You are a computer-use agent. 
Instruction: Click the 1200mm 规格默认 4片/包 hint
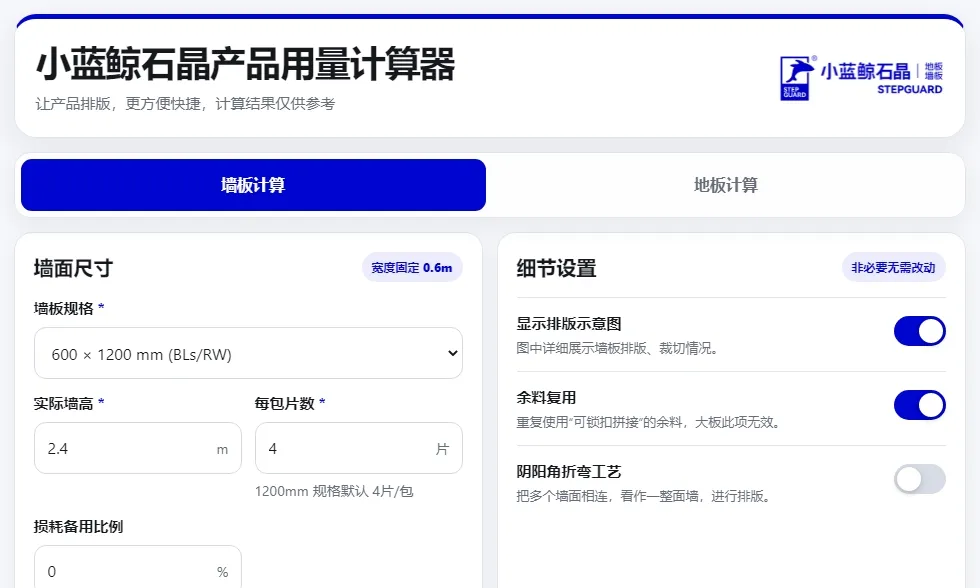[x=334, y=491]
